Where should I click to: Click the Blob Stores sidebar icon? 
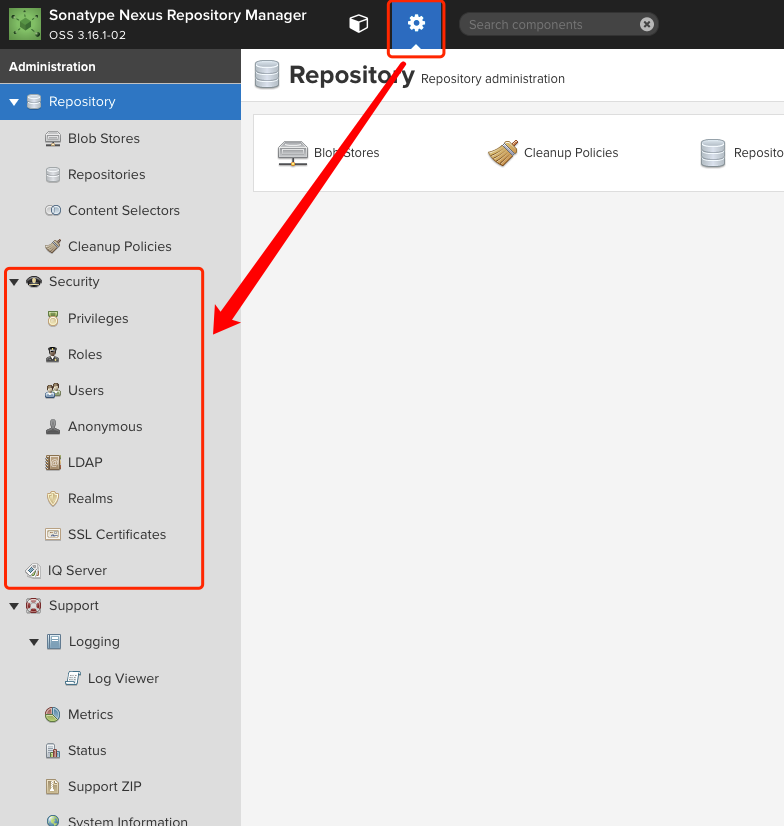pyautogui.click(x=53, y=139)
